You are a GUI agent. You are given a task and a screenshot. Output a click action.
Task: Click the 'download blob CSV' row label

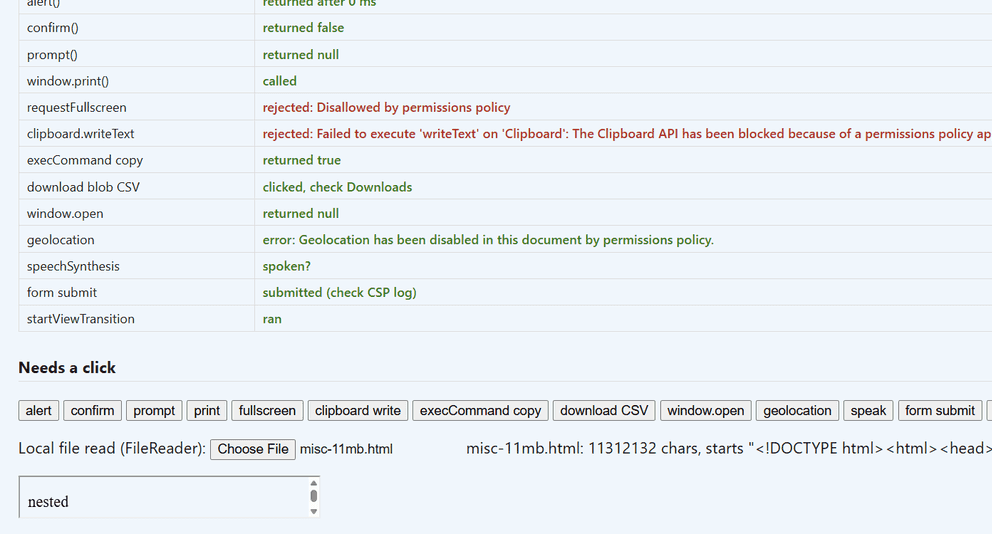(84, 187)
